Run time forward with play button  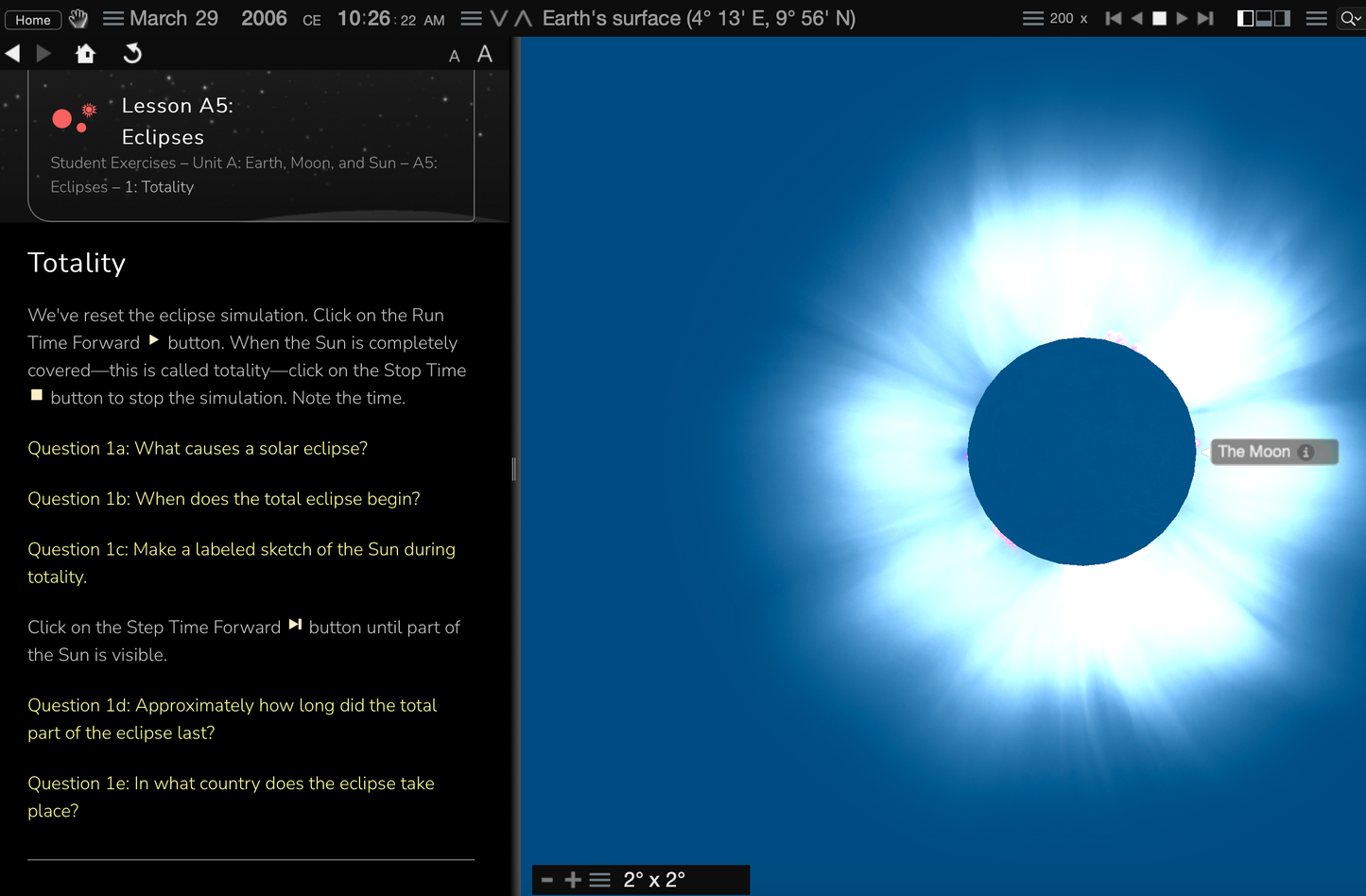click(x=1182, y=19)
